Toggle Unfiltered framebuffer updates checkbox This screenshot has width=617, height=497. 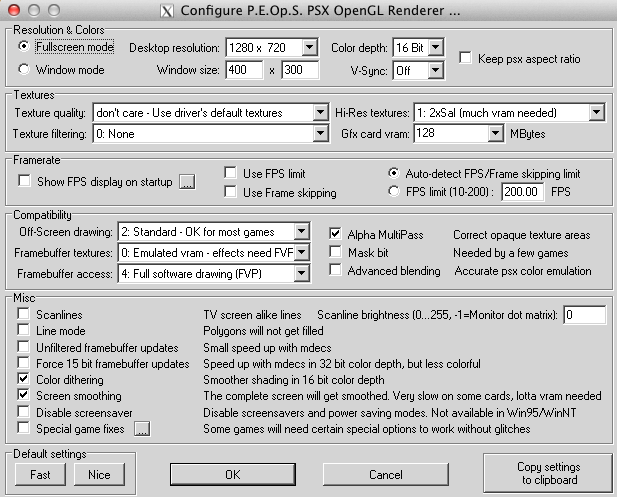point(23,347)
